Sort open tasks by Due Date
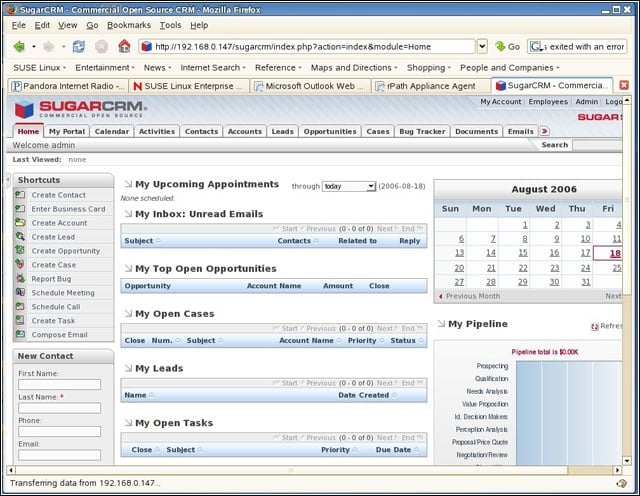The height and width of the screenshot is (496, 640). pos(393,449)
